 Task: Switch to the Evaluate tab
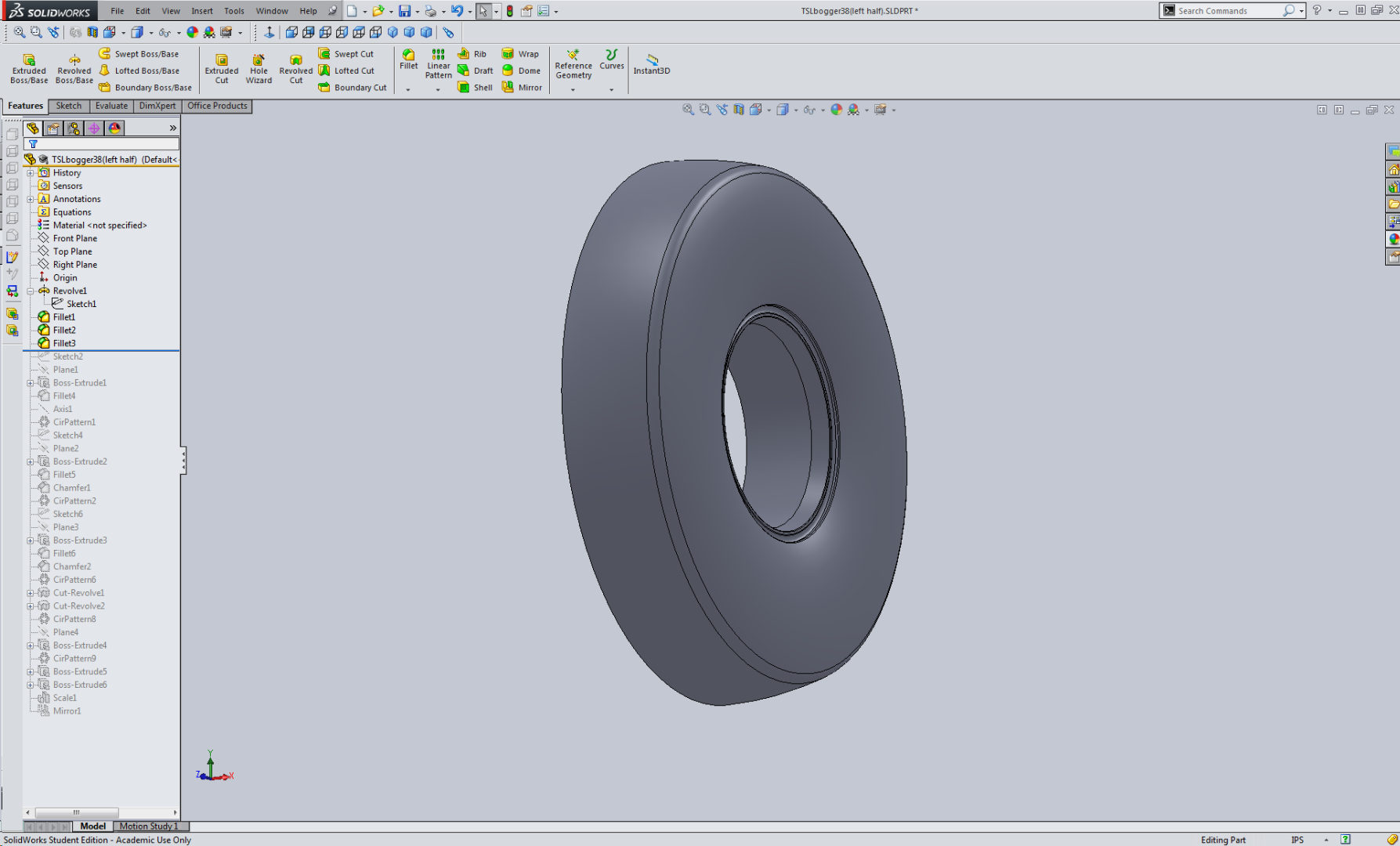(x=111, y=106)
